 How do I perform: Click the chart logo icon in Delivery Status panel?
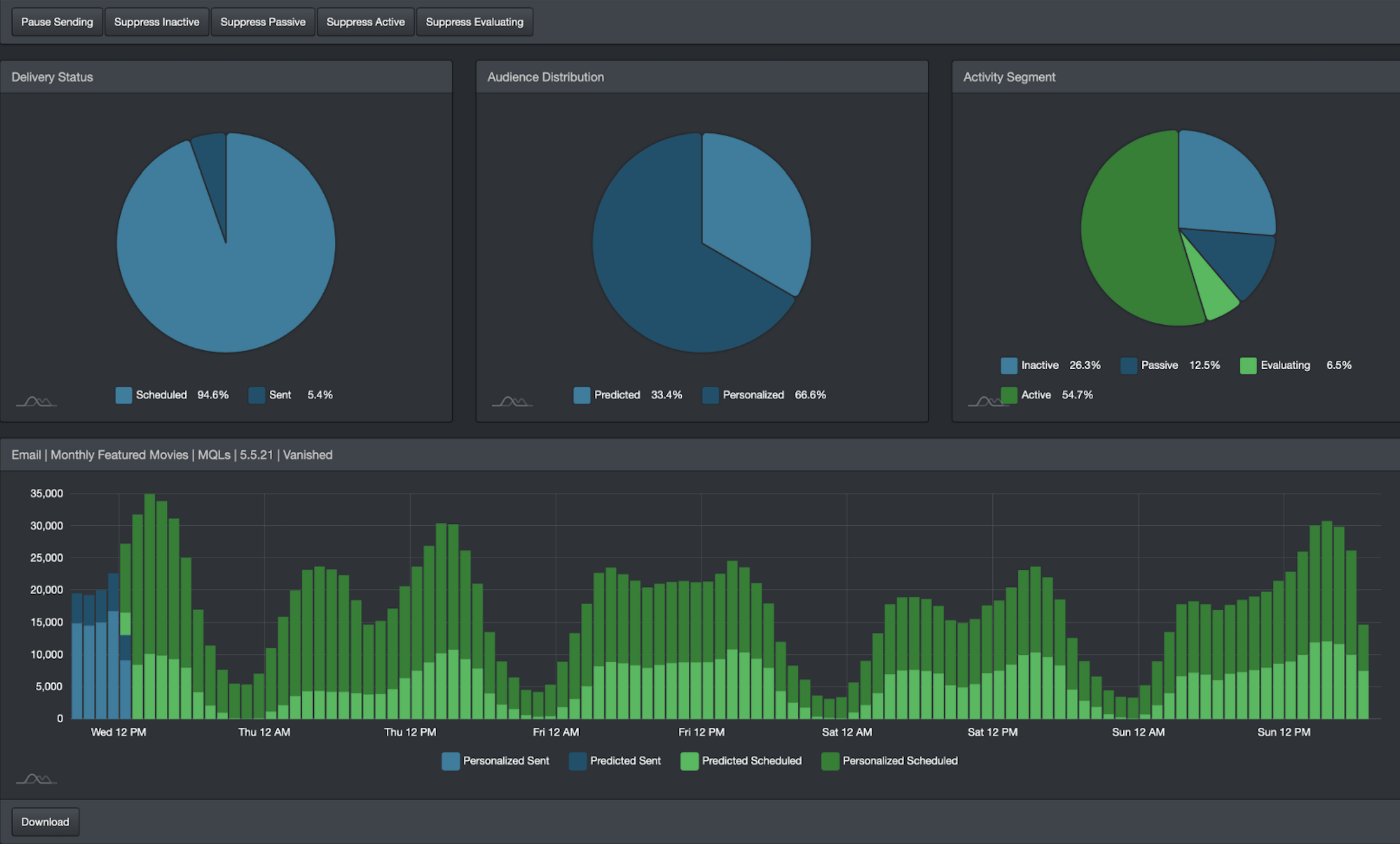pyautogui.click(x=36, y=402)
